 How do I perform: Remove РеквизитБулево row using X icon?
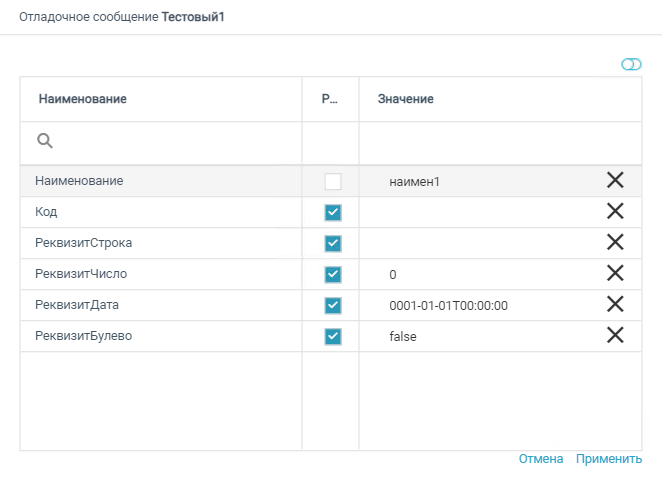coord(615,335)
